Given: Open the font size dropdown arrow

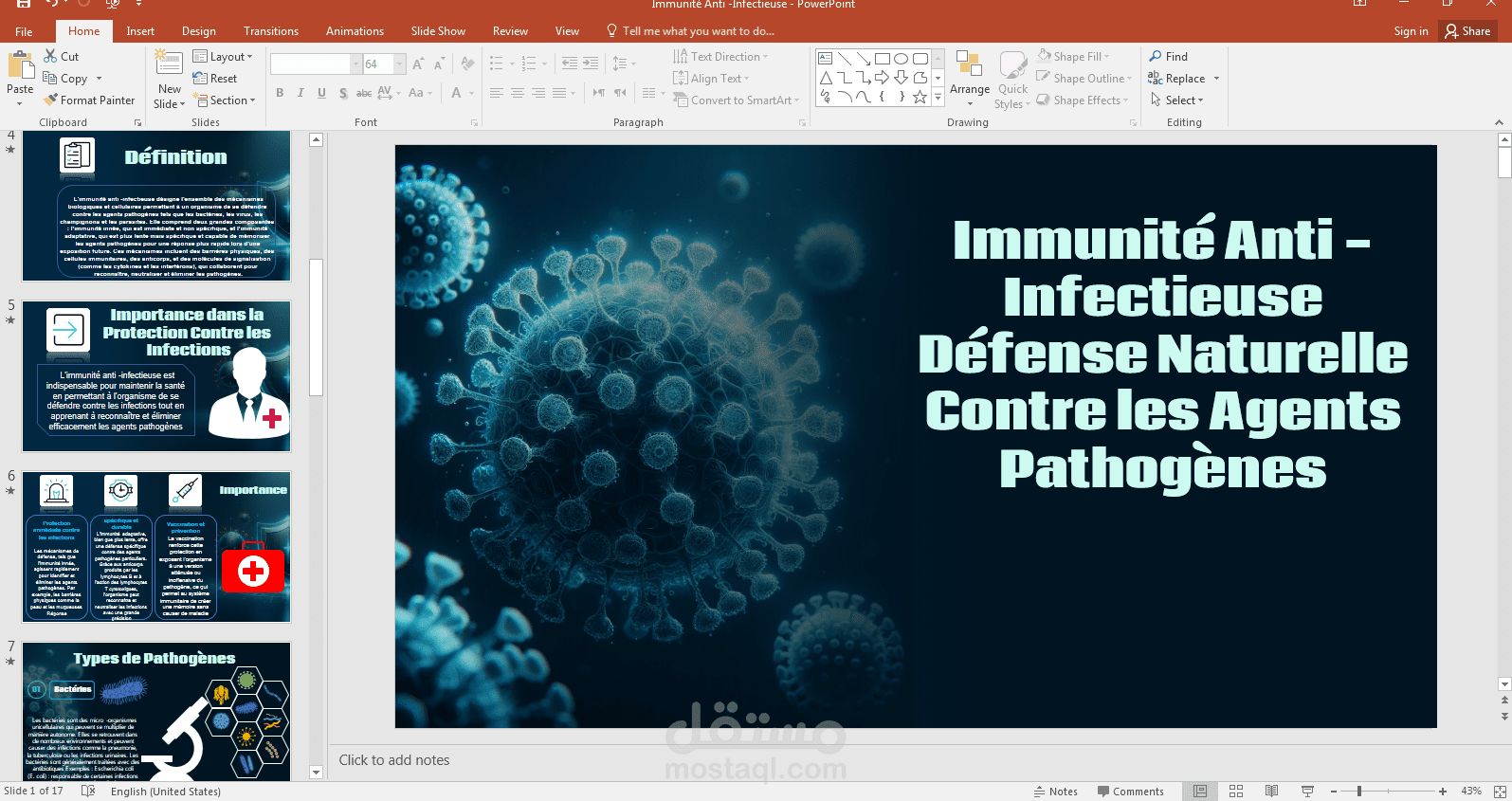Looking at the screenshot, I should pos(400,64).
